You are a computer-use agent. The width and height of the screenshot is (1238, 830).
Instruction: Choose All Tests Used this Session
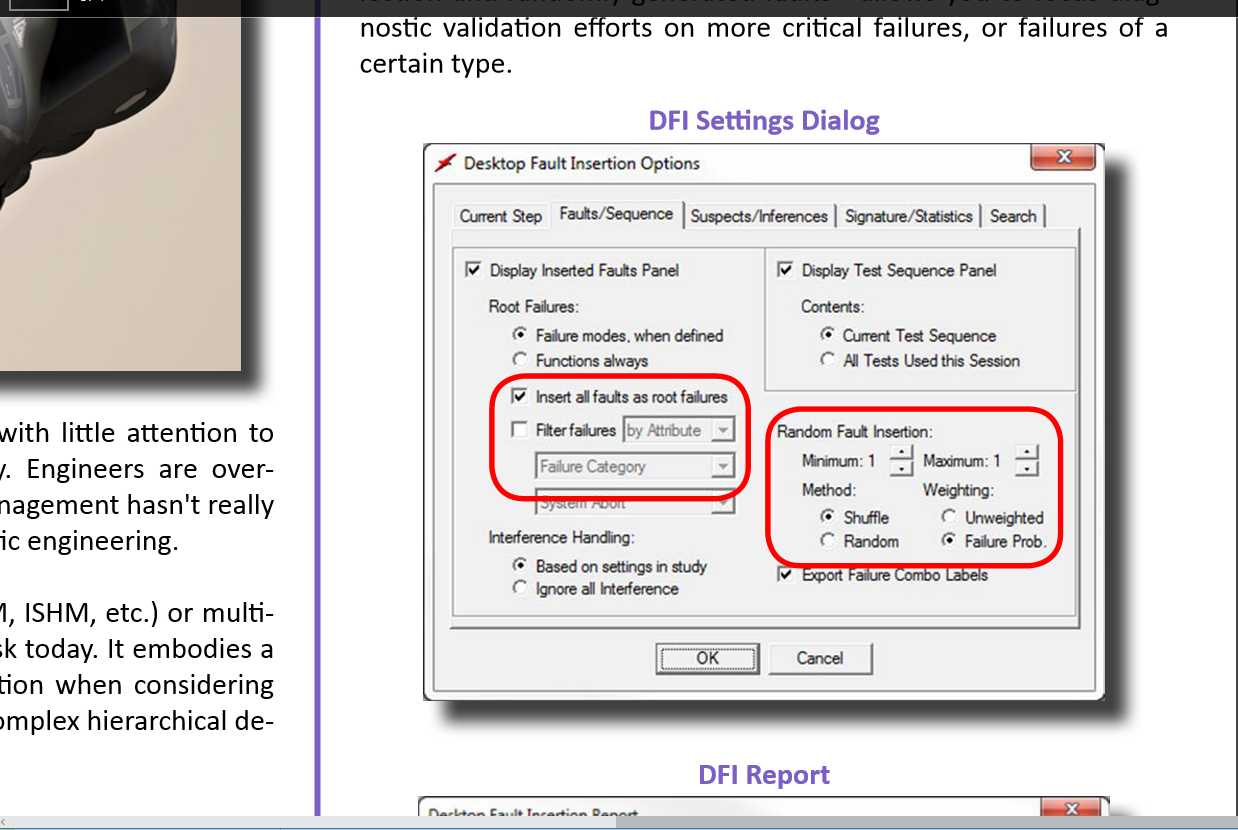coord(827,359)
